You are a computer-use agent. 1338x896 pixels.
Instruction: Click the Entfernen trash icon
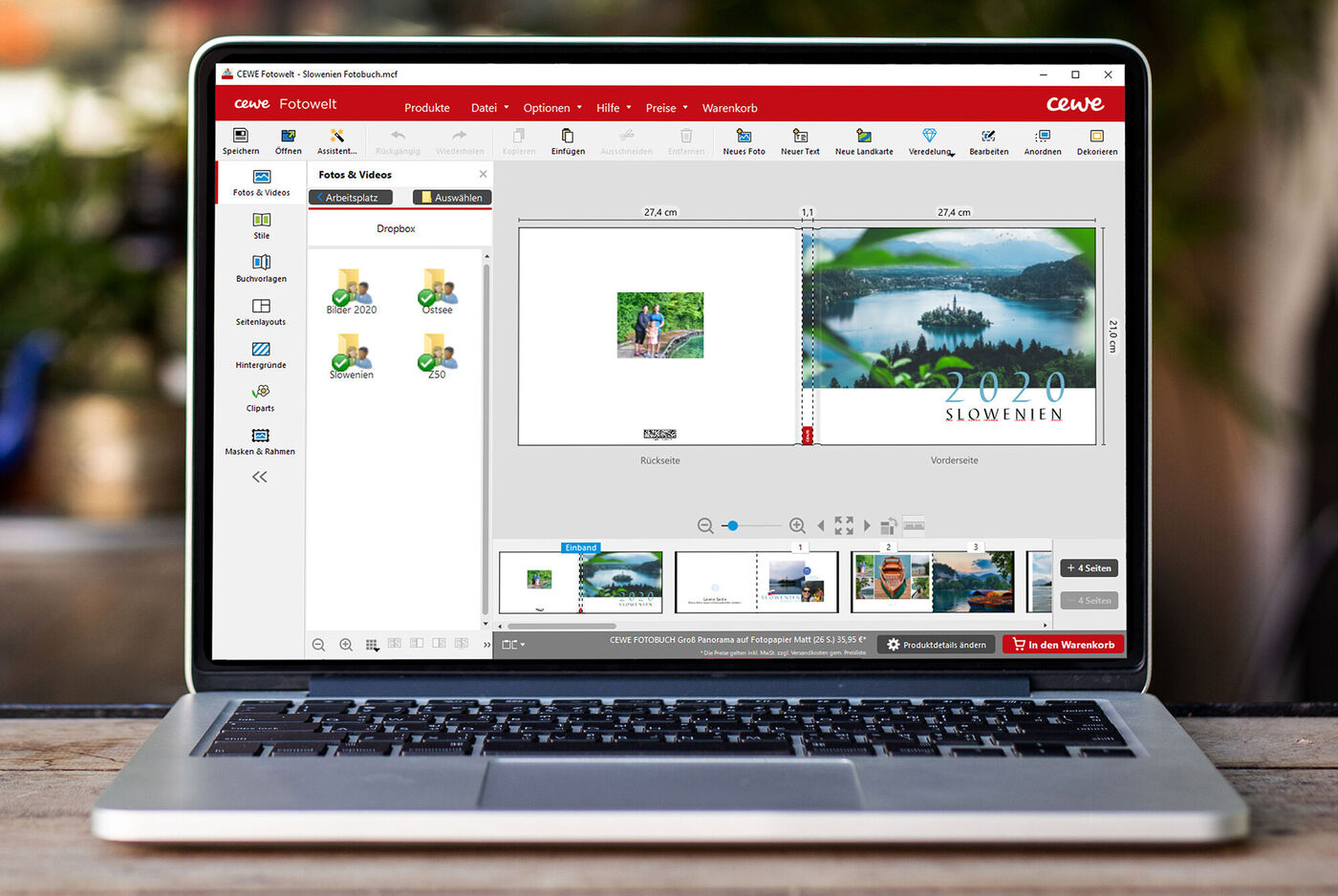click(686, 141)
